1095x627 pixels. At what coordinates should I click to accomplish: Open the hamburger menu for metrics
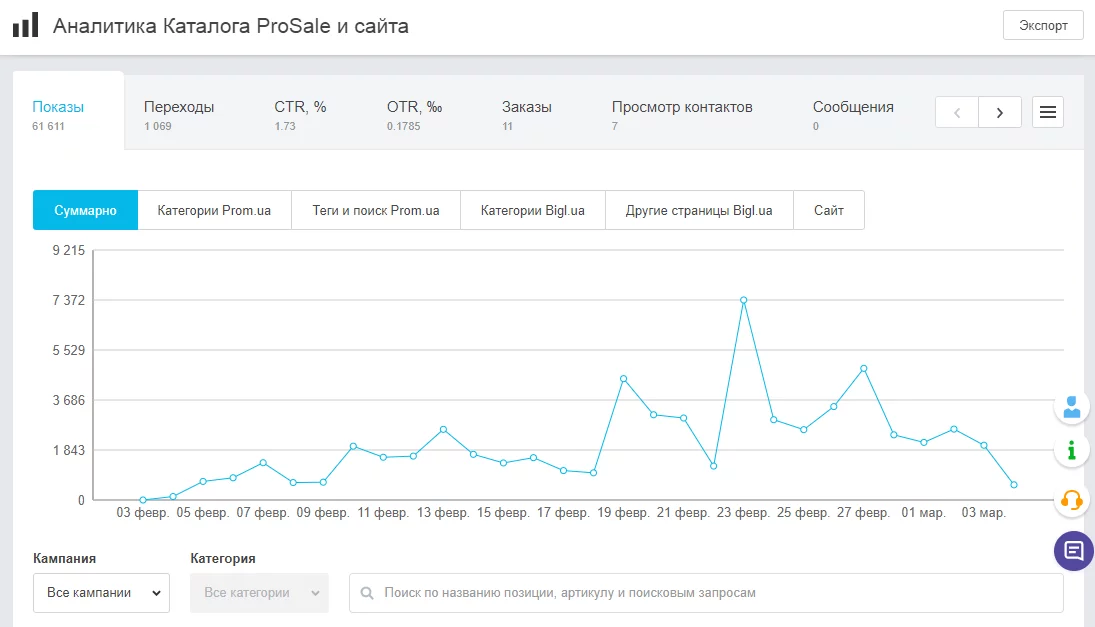click(x=1048, y=112)
